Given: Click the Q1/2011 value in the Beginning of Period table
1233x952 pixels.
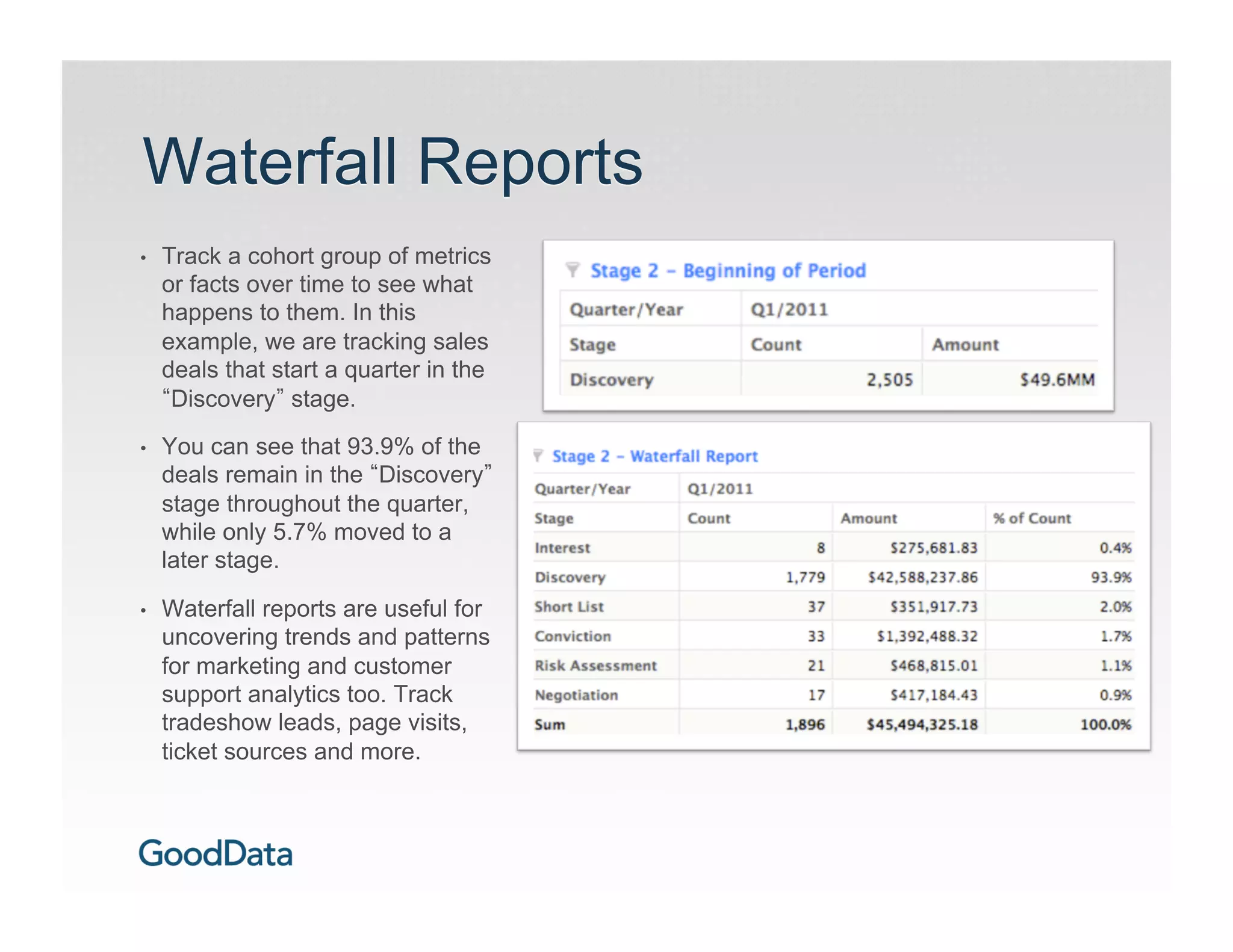Looking at the screenshot, I should click(x=789, y=309).
